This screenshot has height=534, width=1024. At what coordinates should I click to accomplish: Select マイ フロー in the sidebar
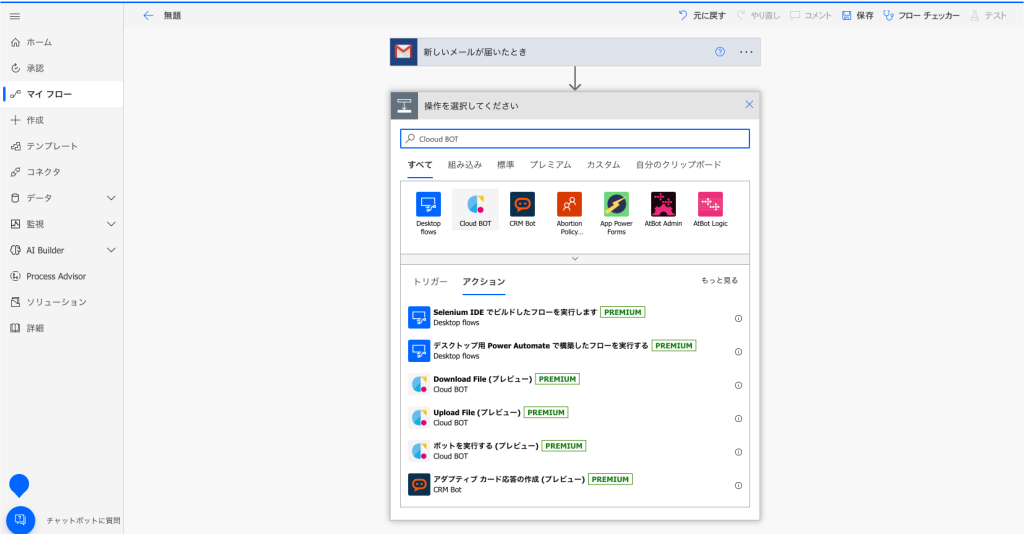61,94
